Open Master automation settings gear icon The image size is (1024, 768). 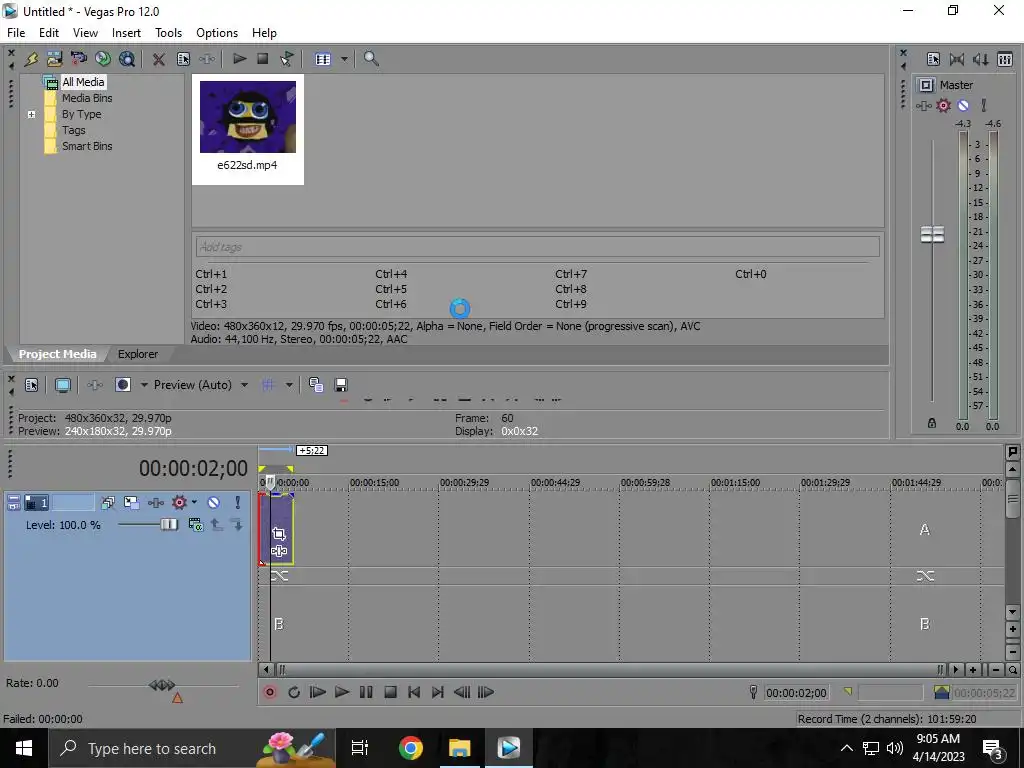944,105
